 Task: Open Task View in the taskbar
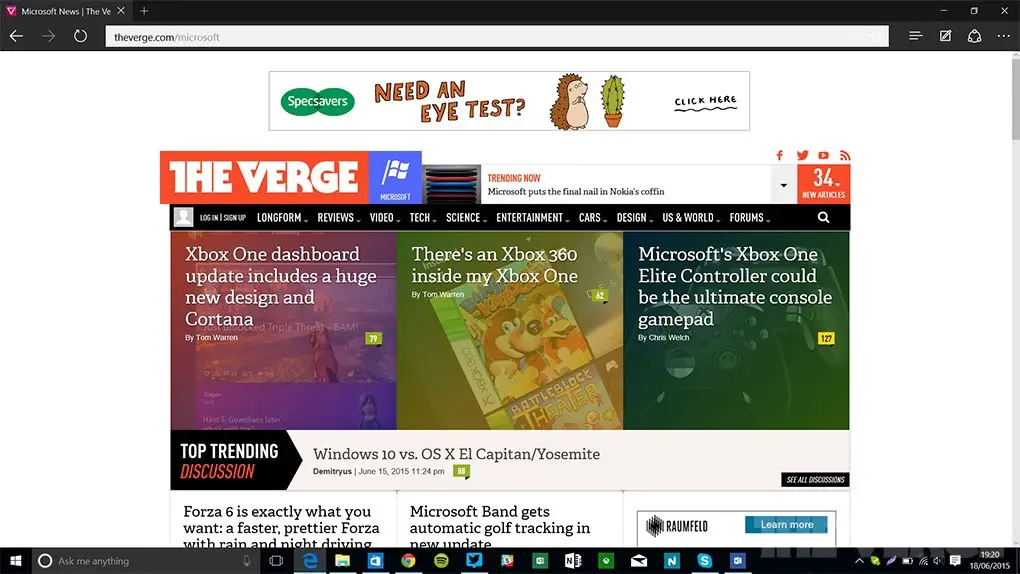(276, 560)
